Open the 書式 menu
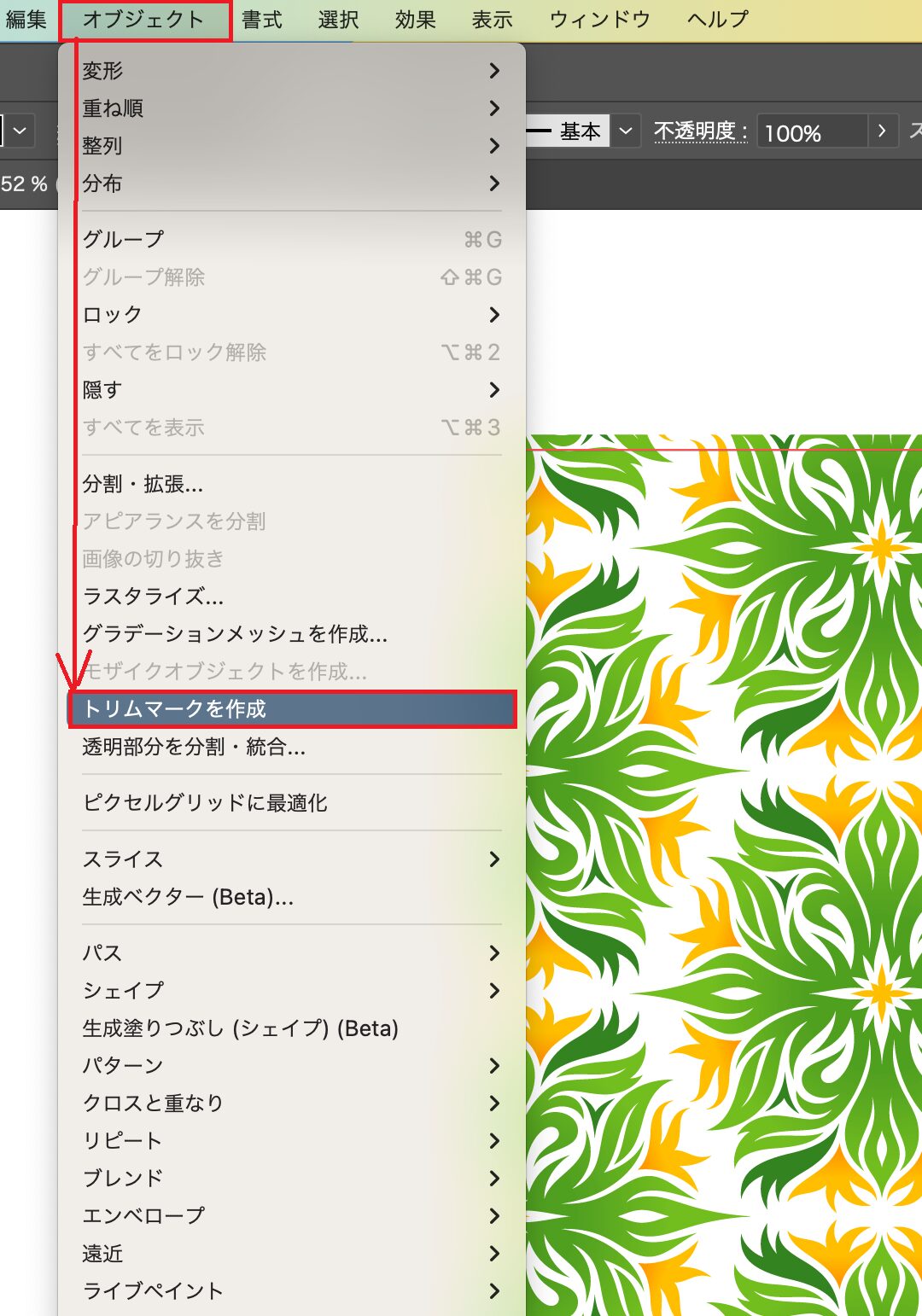The height and width of the screenshot is (1316, 922). pyautogui.click(x=261, y=20)
